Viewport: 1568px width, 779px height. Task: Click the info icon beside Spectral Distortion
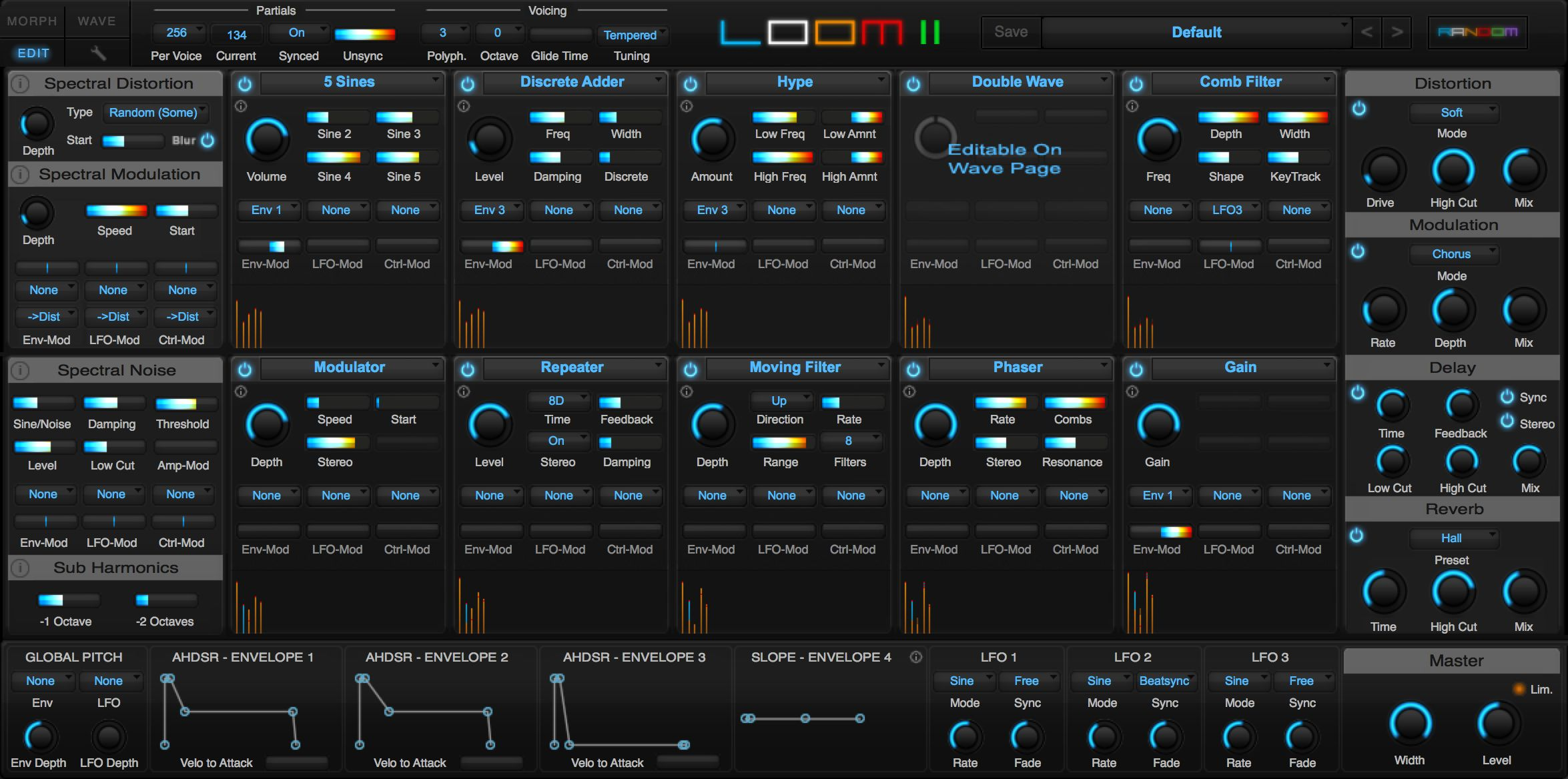(21, 84)
